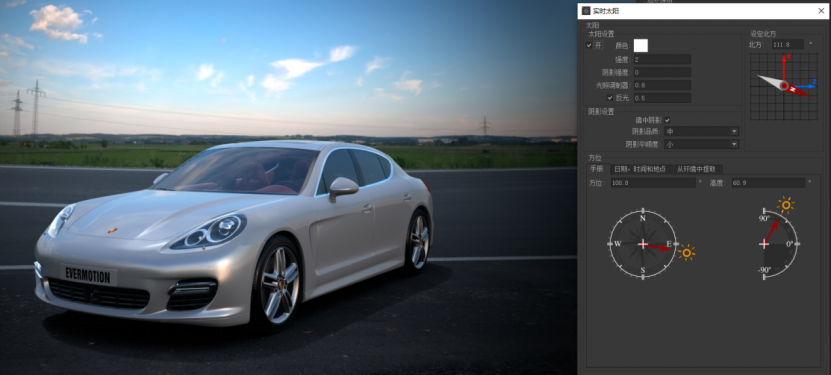
Task: Open the sun 颜色 white color swatch
Action: click(640, 46)
